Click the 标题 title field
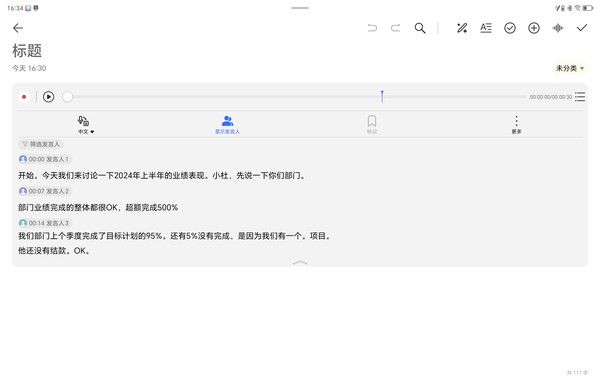The image size is (600, 384). coord(27,51)
